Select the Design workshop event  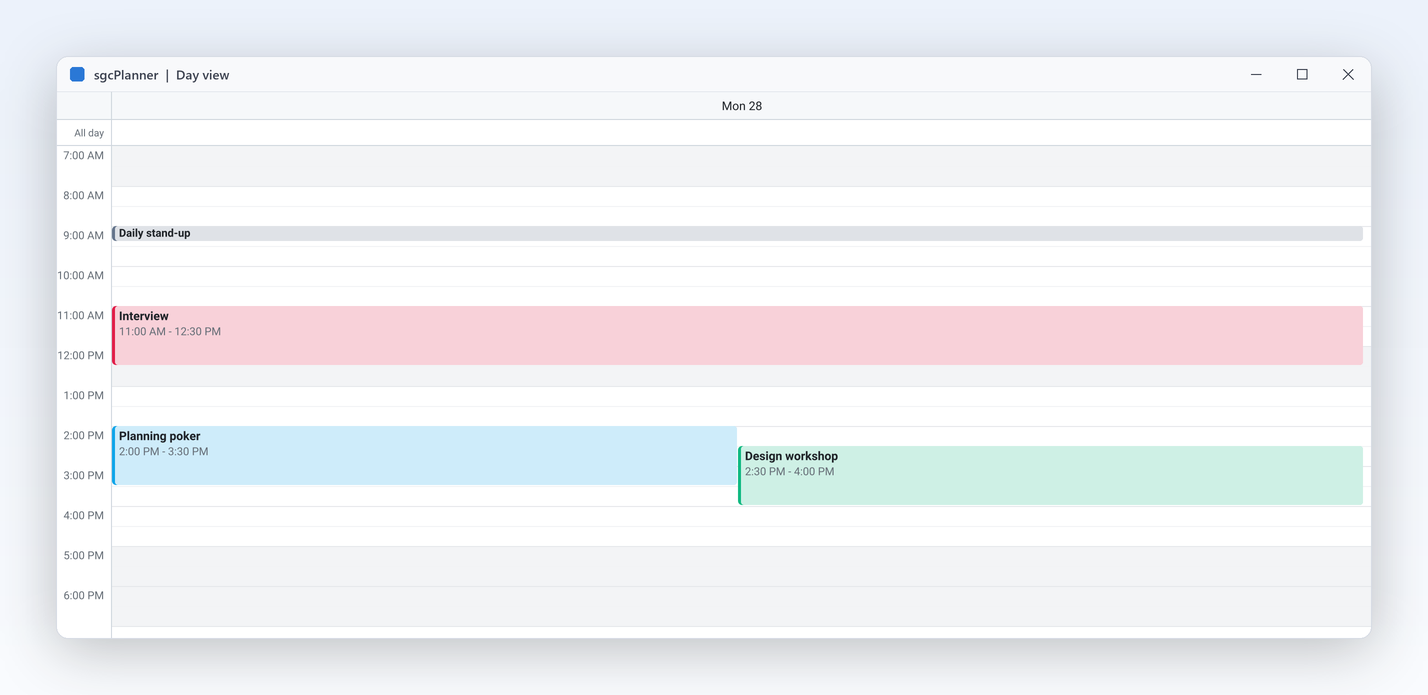[1050, 476]
